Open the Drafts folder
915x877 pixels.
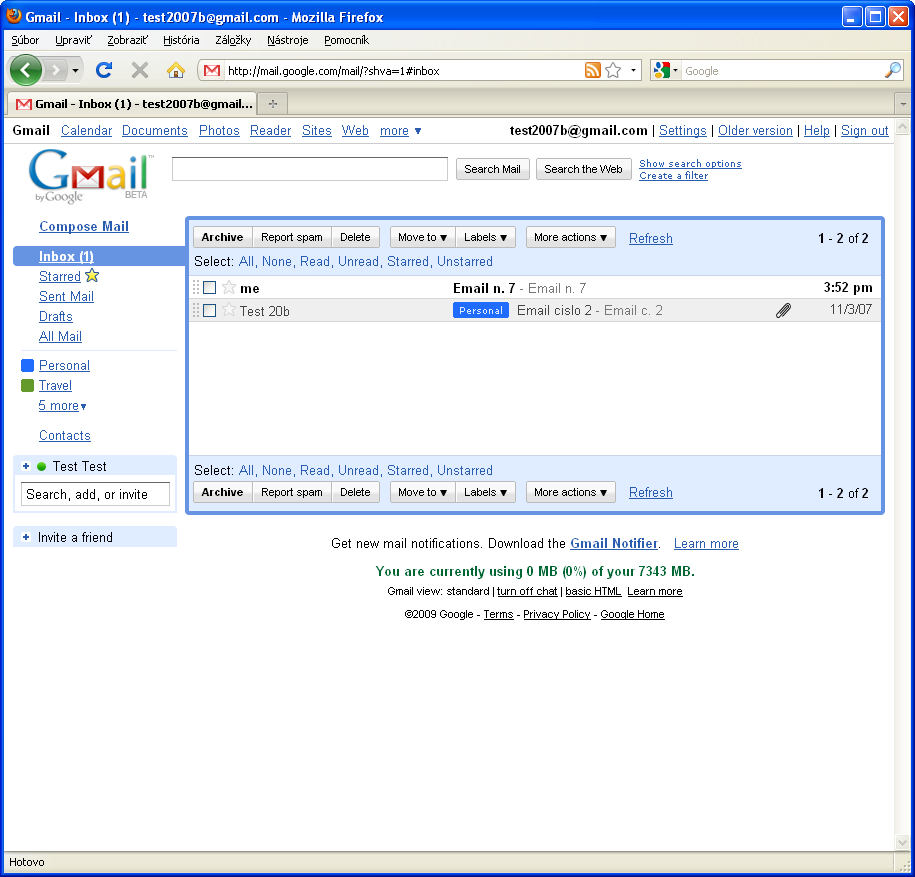coord(56,316)
